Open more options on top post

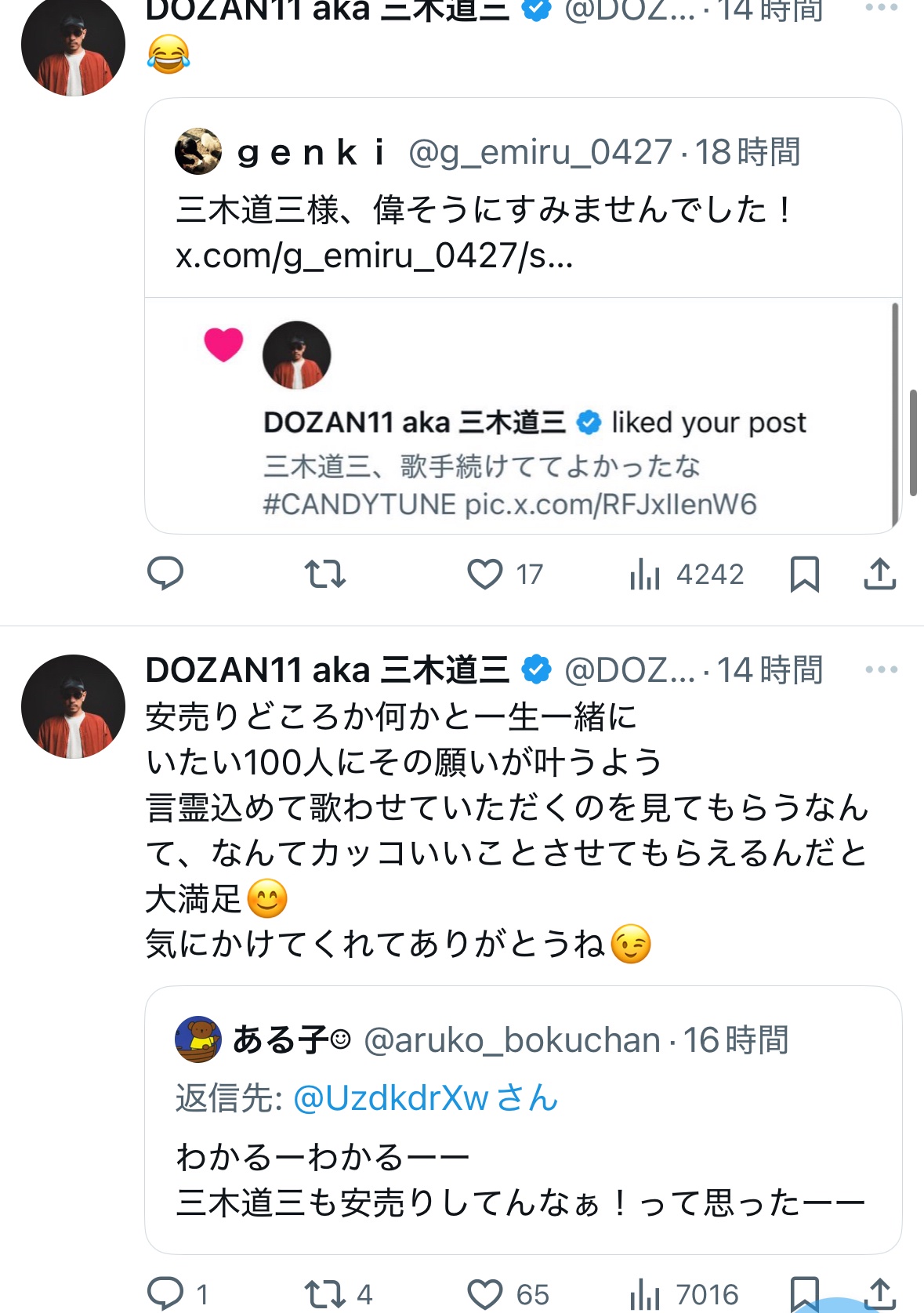pos(881,8)
